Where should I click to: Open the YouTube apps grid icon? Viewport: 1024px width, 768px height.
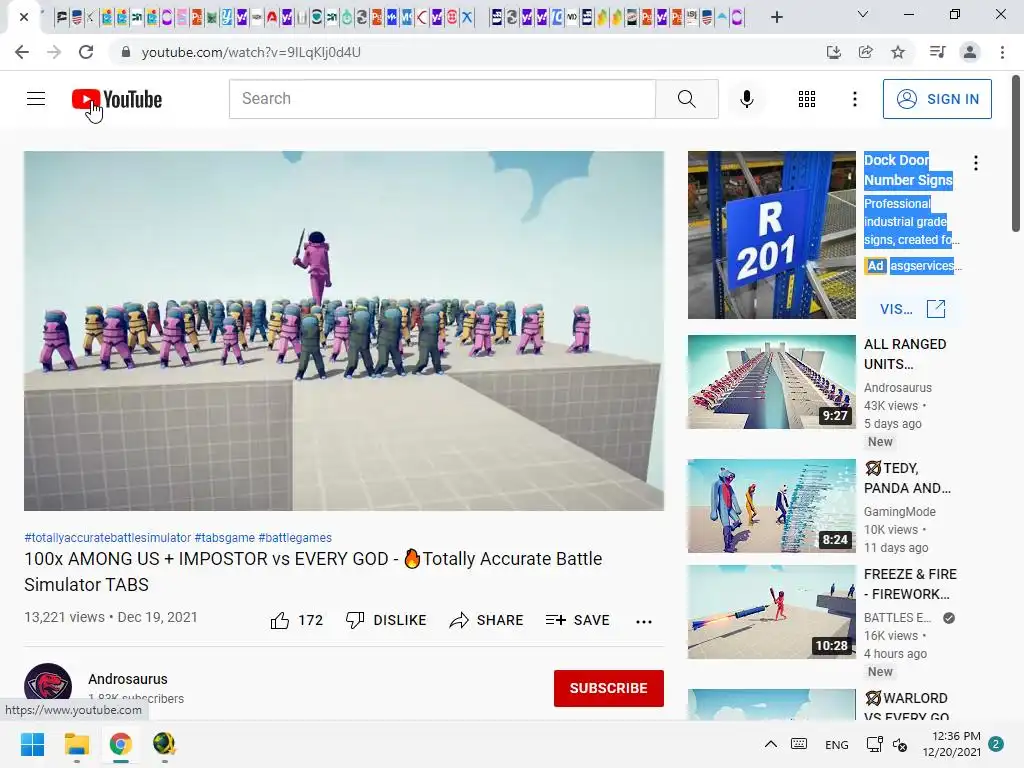807,99
